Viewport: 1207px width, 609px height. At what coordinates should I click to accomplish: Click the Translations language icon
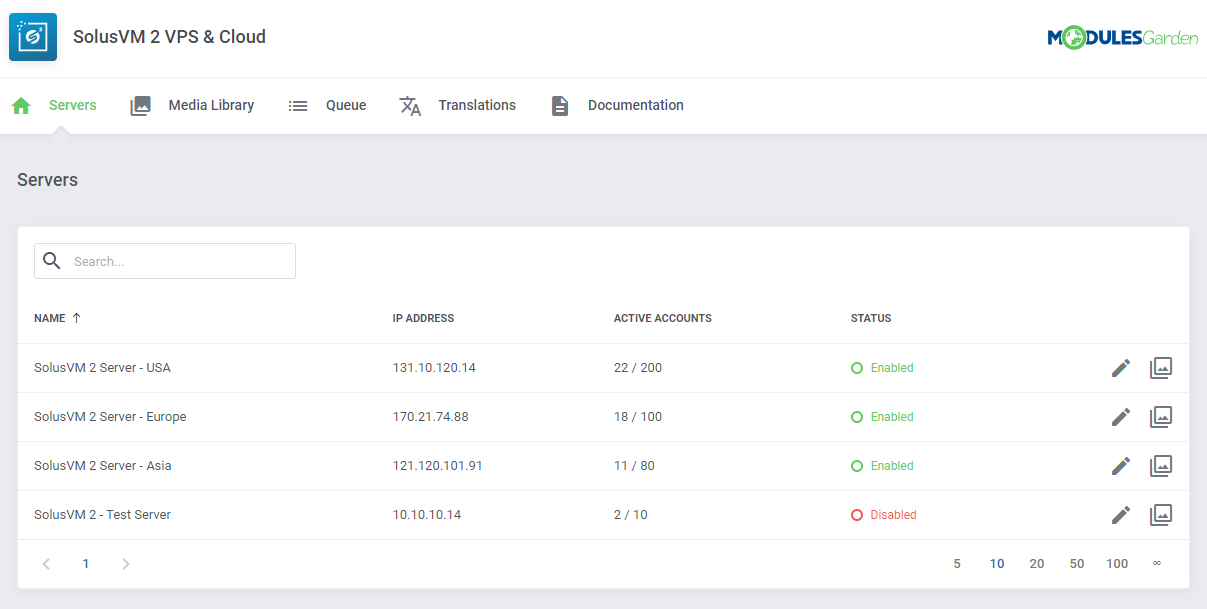point(410,106)
